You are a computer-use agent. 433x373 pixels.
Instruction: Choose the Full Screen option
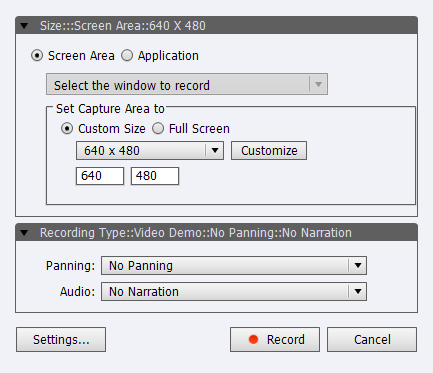pos(158,128)
